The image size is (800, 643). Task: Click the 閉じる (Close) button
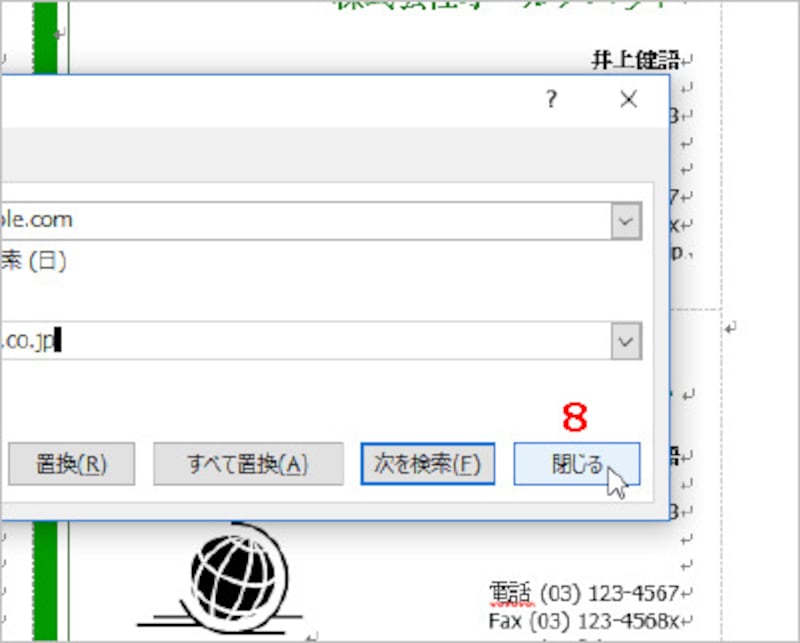click(577, 463)
